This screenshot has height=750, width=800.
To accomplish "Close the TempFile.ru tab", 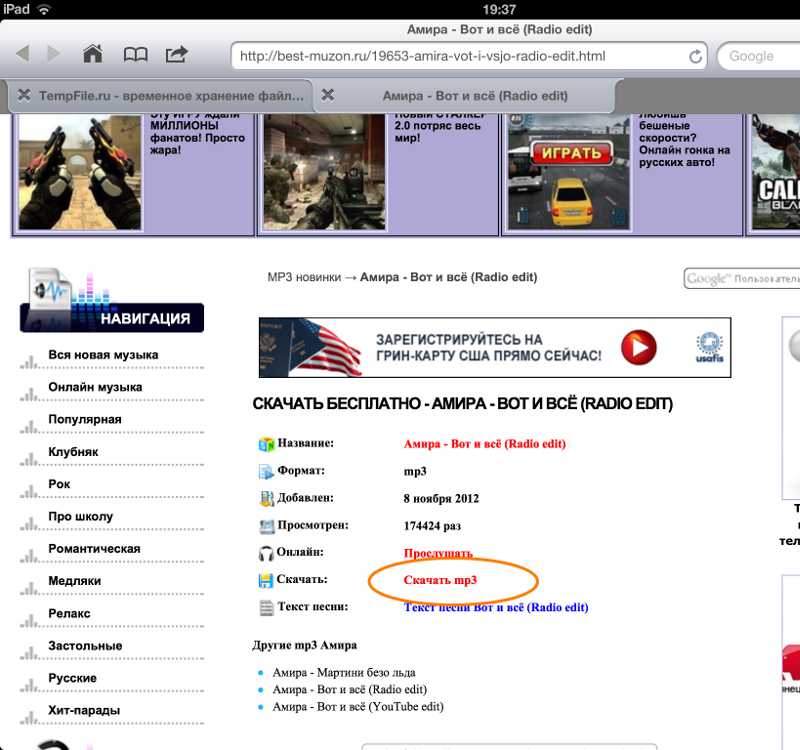I will [x=23, y=96].
